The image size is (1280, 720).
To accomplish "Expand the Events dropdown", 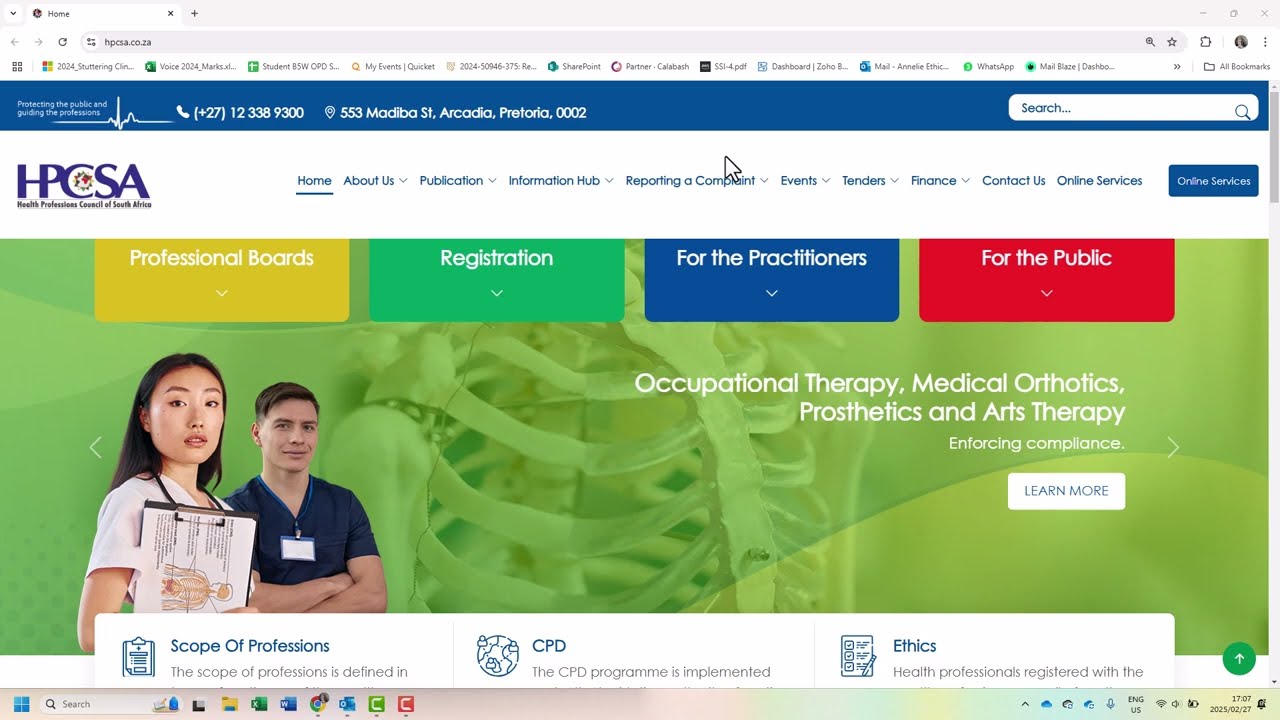I will 806,180.
